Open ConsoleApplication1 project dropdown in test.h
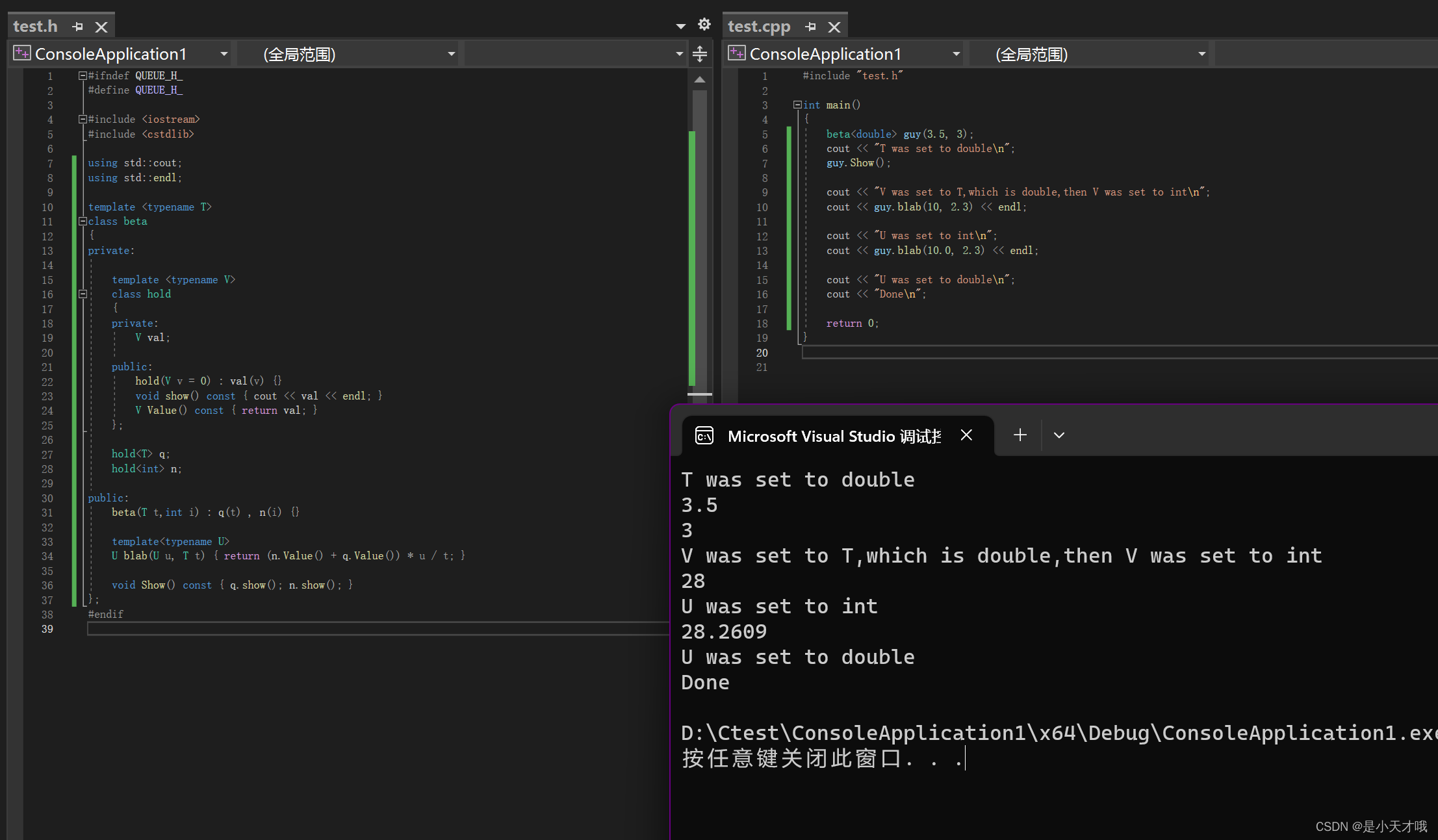This screenshot has width=1438, height=840. coord(224,54)
